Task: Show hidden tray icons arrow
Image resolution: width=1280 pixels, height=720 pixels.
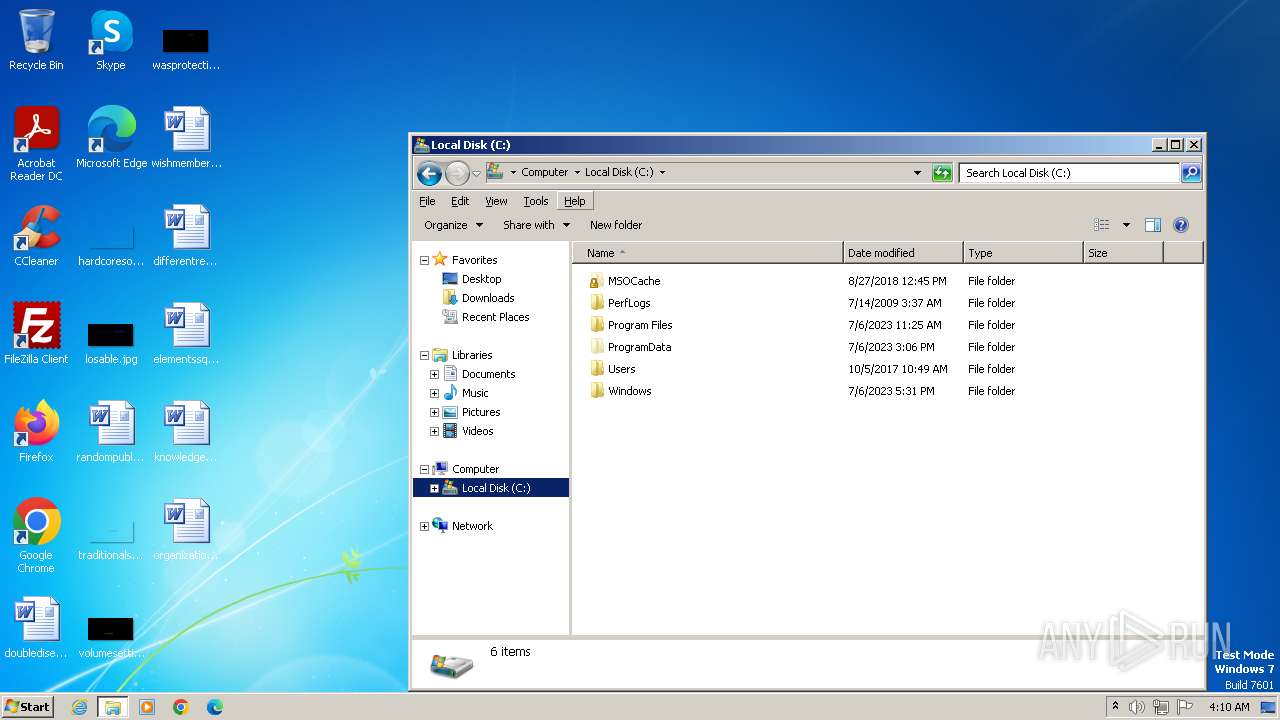Action: click(1115, 706)
